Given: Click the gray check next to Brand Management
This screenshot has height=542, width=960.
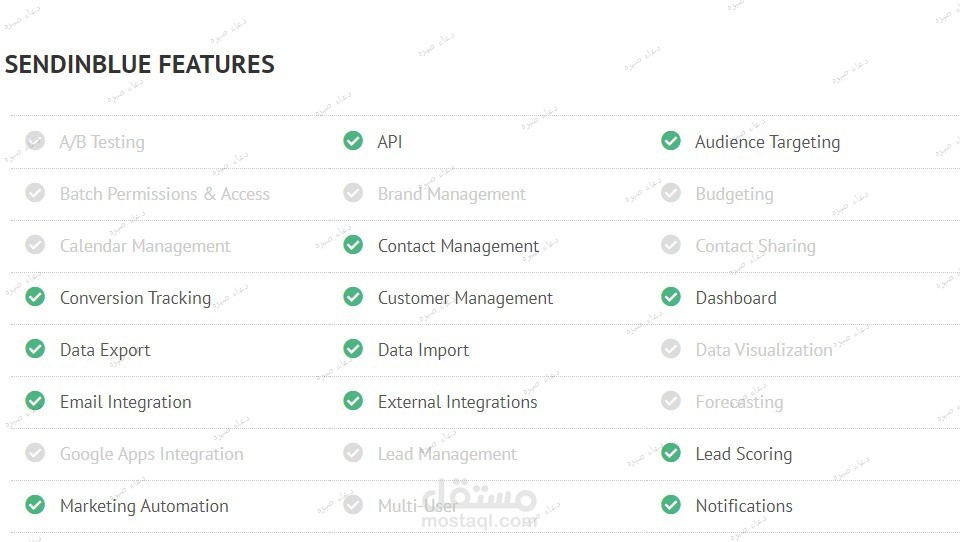Looking at the screenshot, I should tap(353, 193).
